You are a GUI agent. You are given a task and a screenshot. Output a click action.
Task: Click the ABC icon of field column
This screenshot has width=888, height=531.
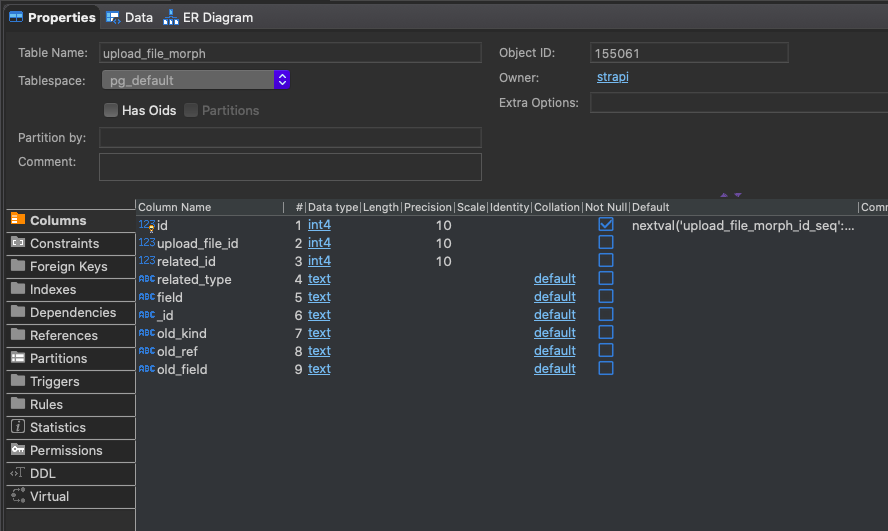pos(147,297)
